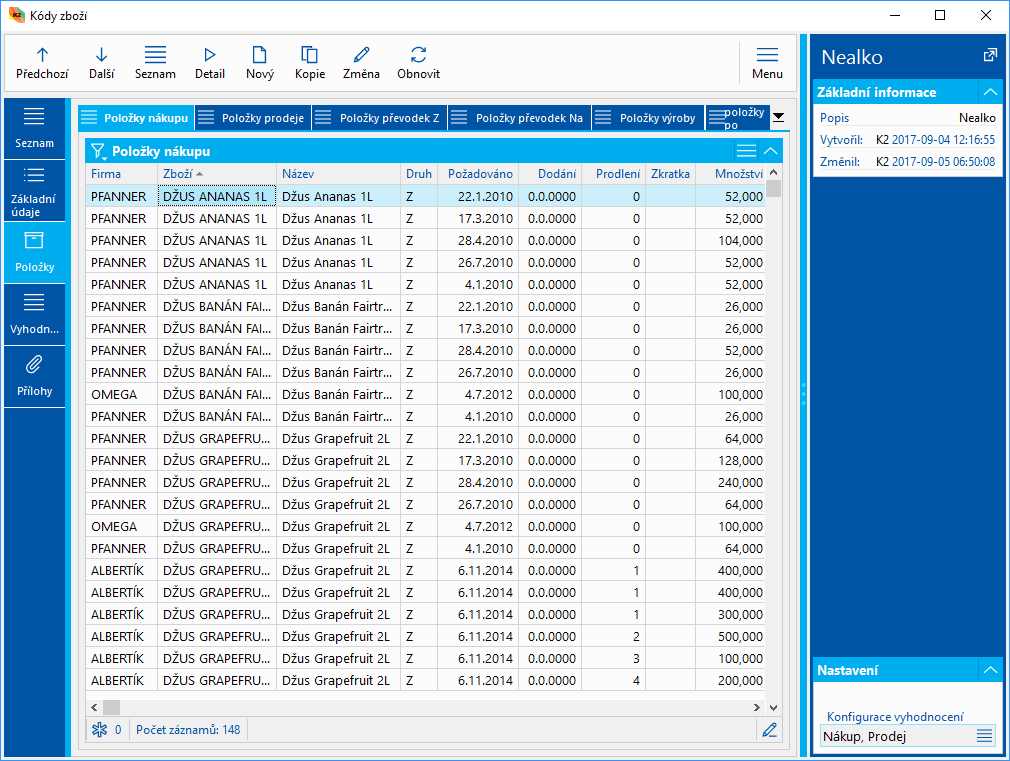Viewport: 1010px width, 761px height.
Task: Click the snowflake icon in status bar
Action: point(98,730)
